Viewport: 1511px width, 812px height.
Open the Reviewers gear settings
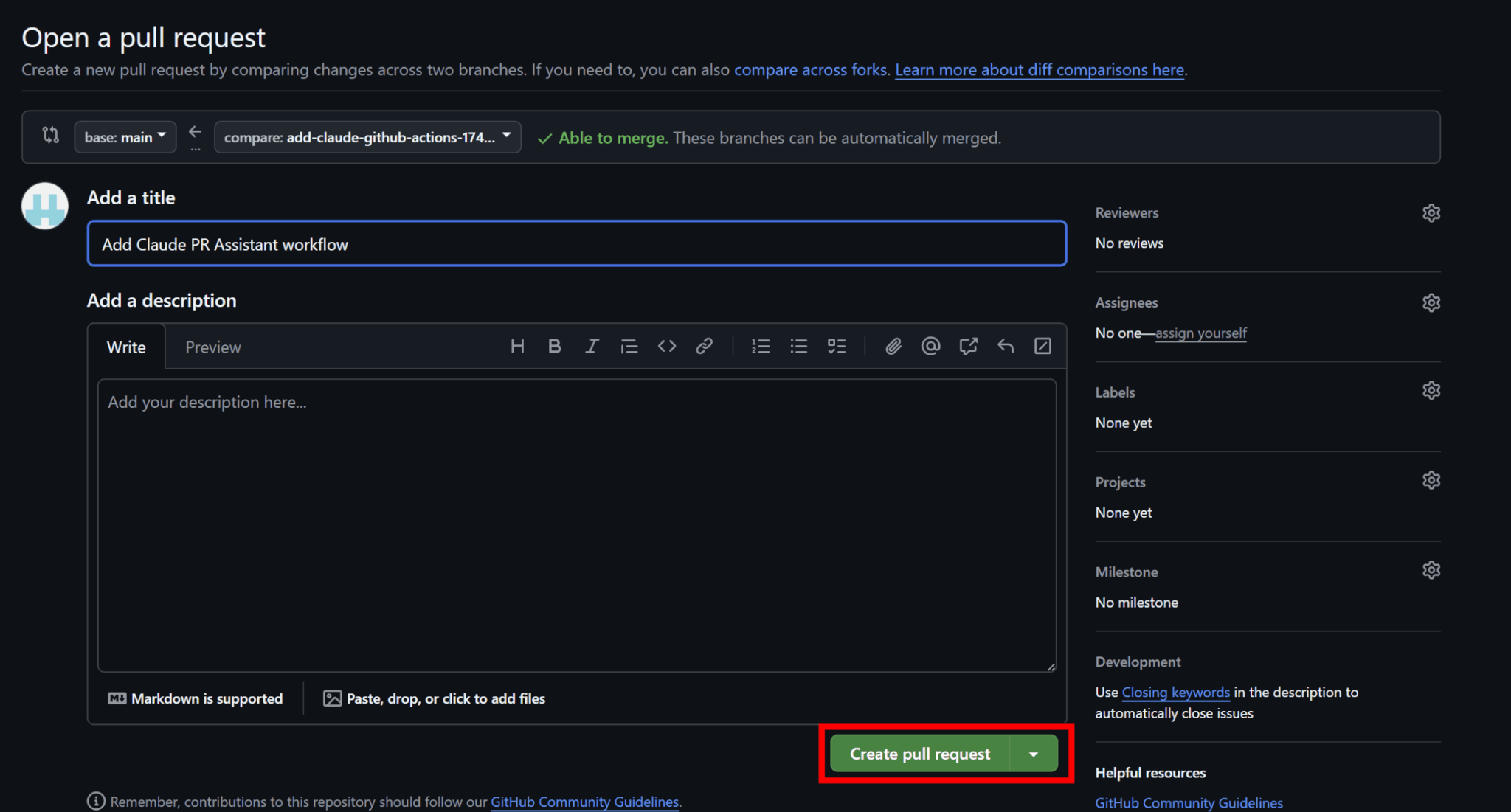tap(1431, 213)
